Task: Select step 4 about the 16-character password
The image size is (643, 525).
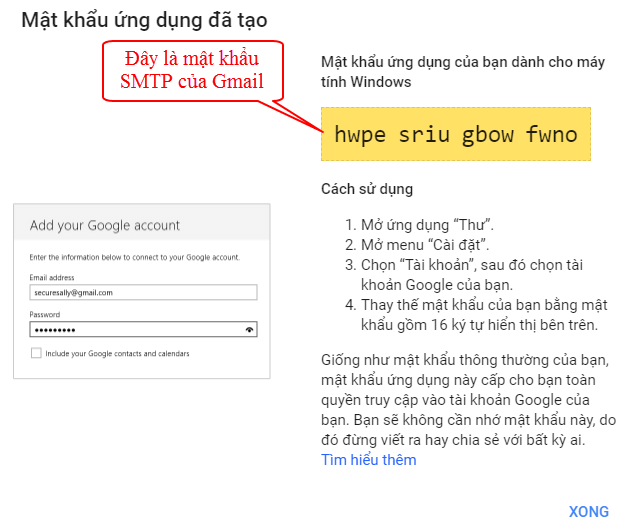Action: pos(476,314)
